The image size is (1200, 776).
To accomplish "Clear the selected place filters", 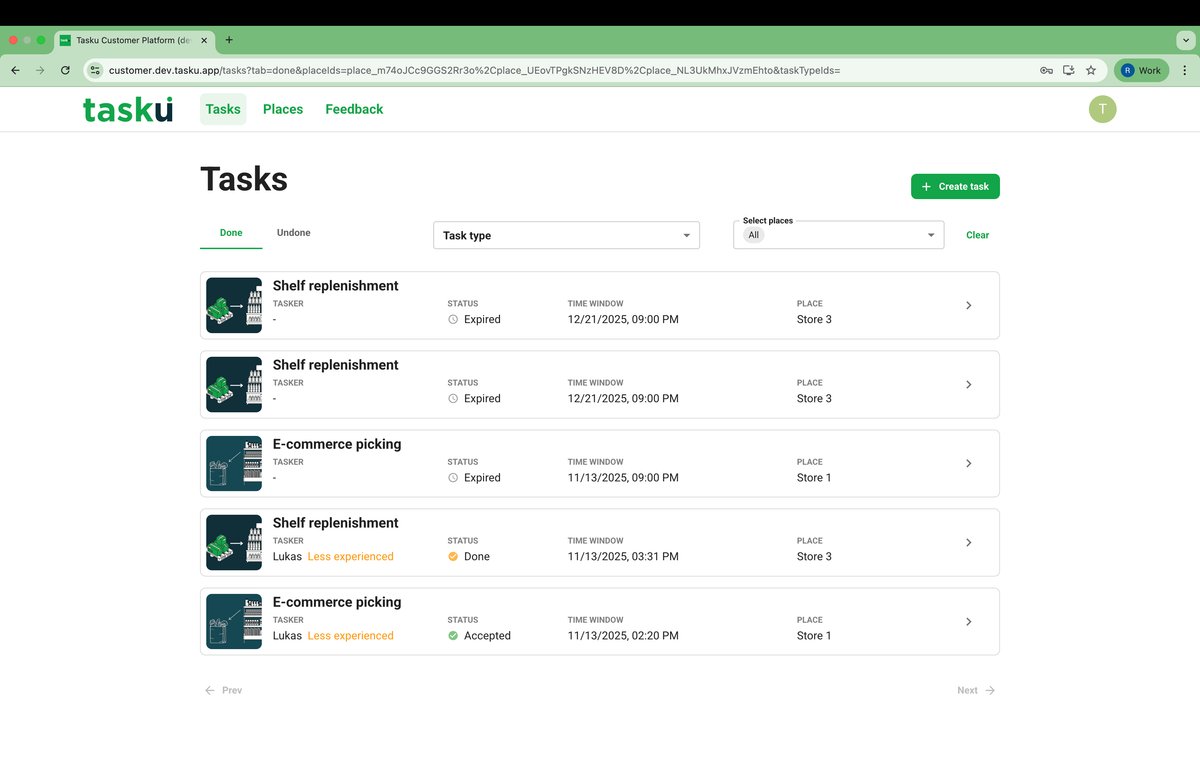I will pyautogui.click(x=977, y=236).
